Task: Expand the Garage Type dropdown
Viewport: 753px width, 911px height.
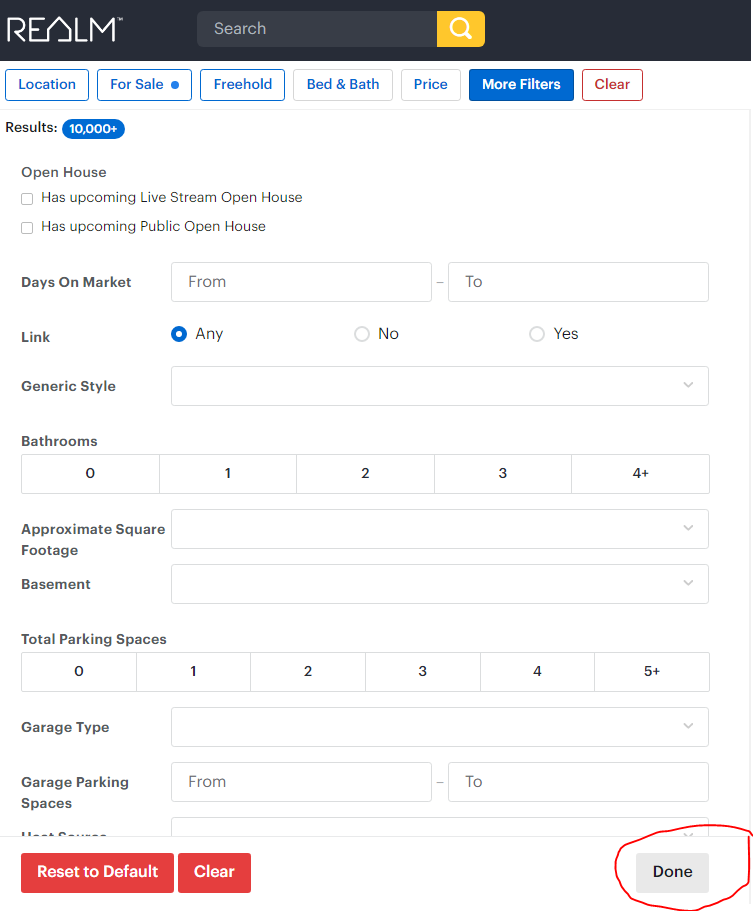Action: [x=439, y=727]
